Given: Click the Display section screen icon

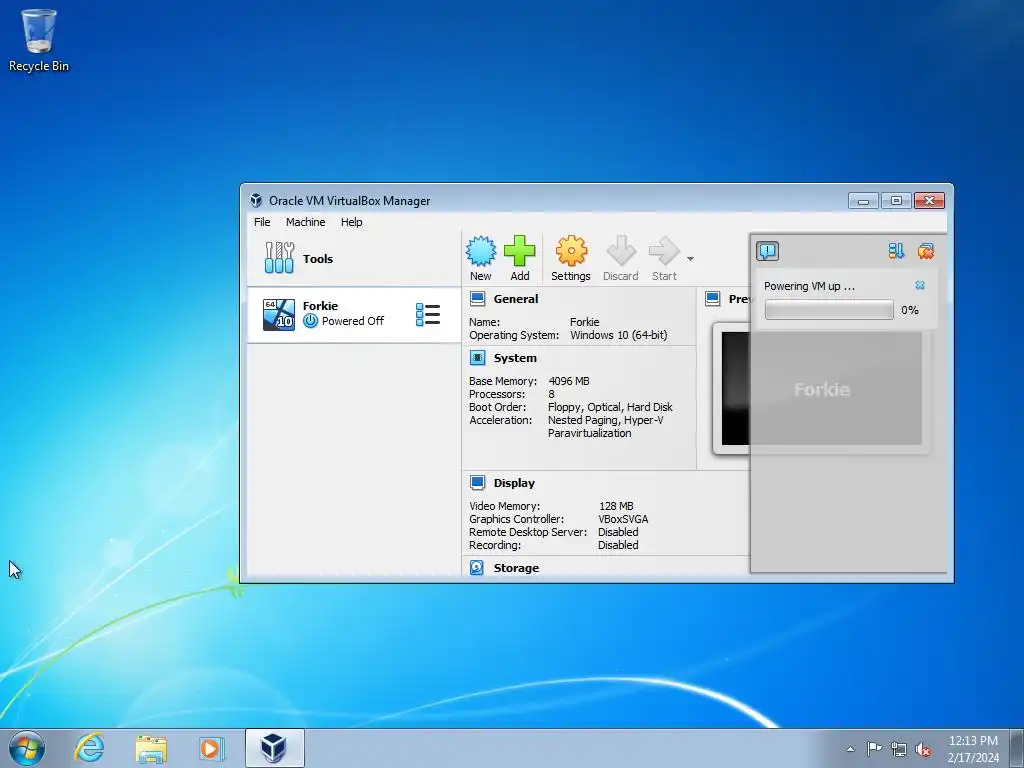Looking at the screenshot, I should (477, 483).
